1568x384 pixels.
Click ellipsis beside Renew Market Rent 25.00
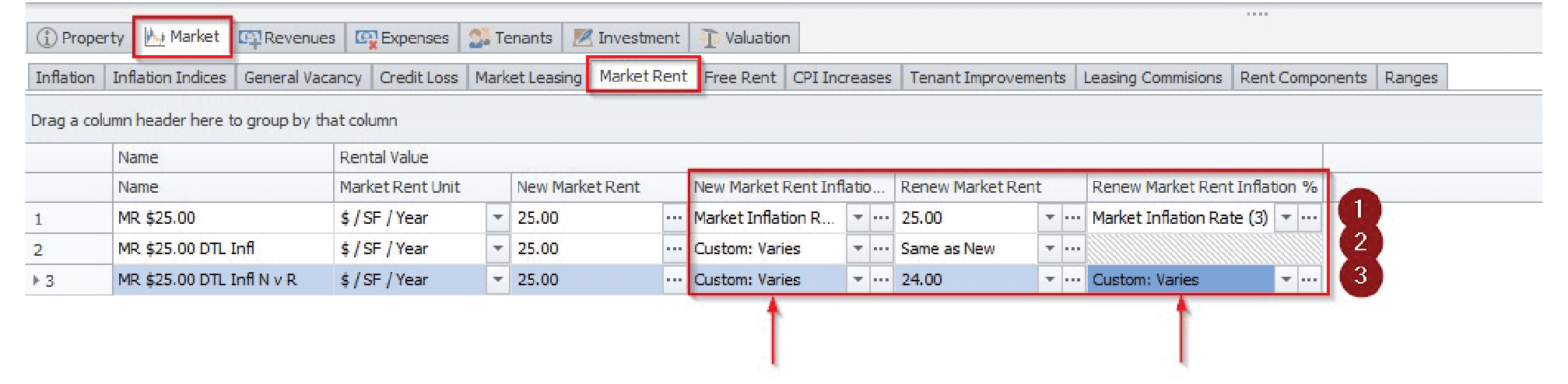(1073, 218)
